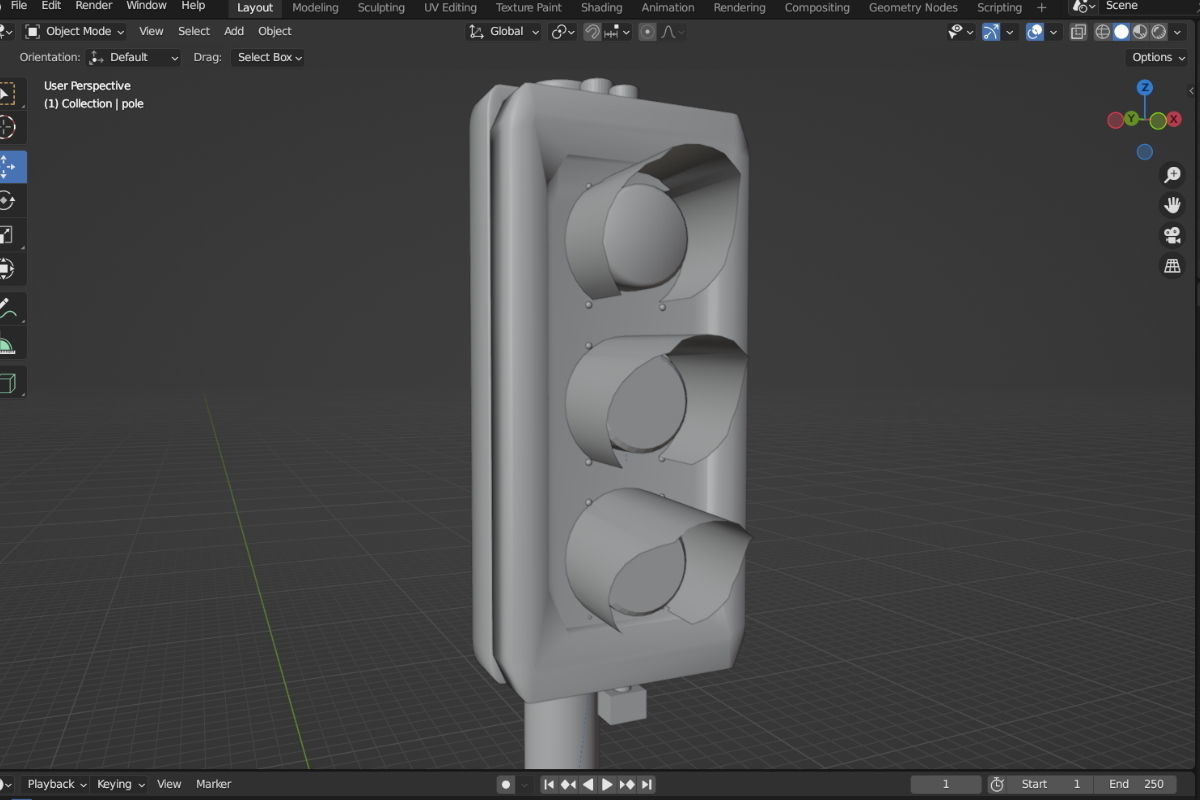
Task: Click the Options button in the header
Action: click(1156, 57)
